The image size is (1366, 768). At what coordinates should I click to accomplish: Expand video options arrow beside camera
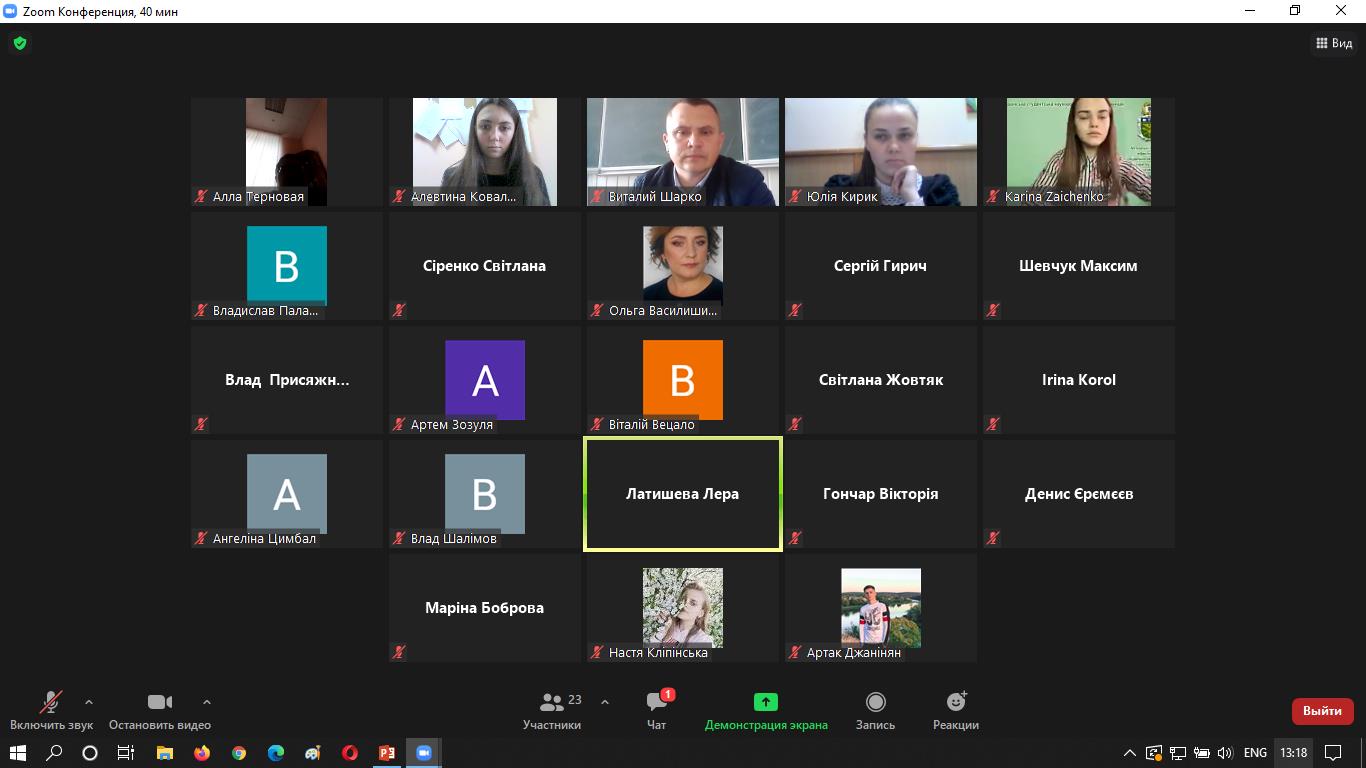[207, 702]
